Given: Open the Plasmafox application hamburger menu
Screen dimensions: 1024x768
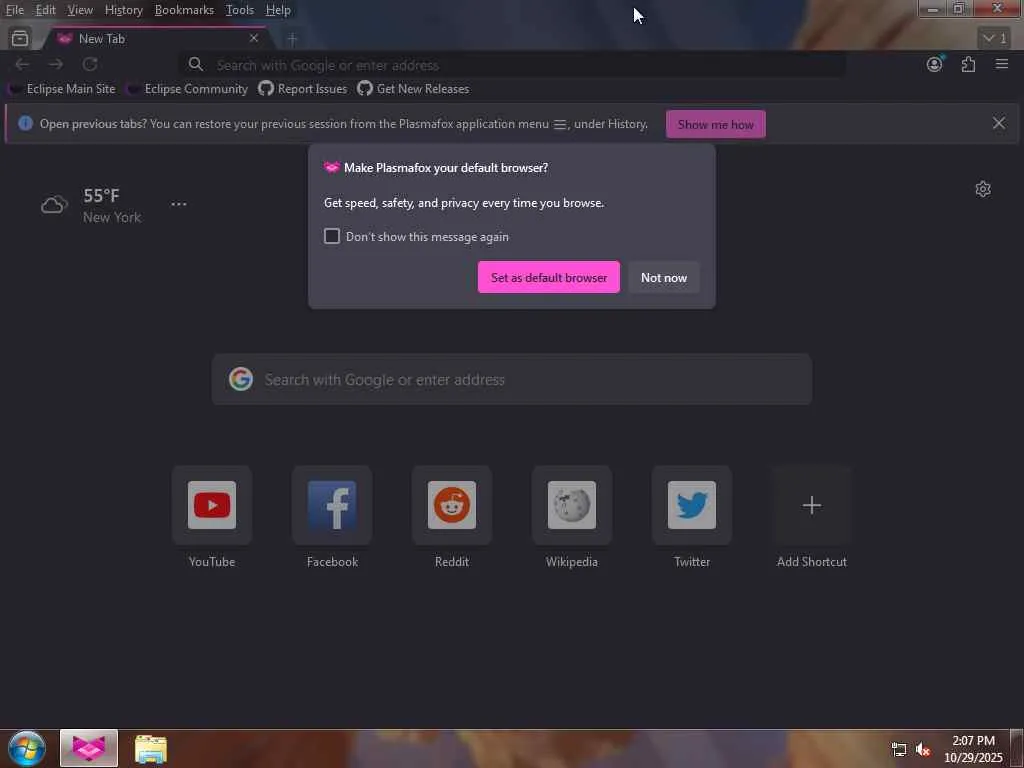Looking at the screenshot, I should coord(1002,64).
